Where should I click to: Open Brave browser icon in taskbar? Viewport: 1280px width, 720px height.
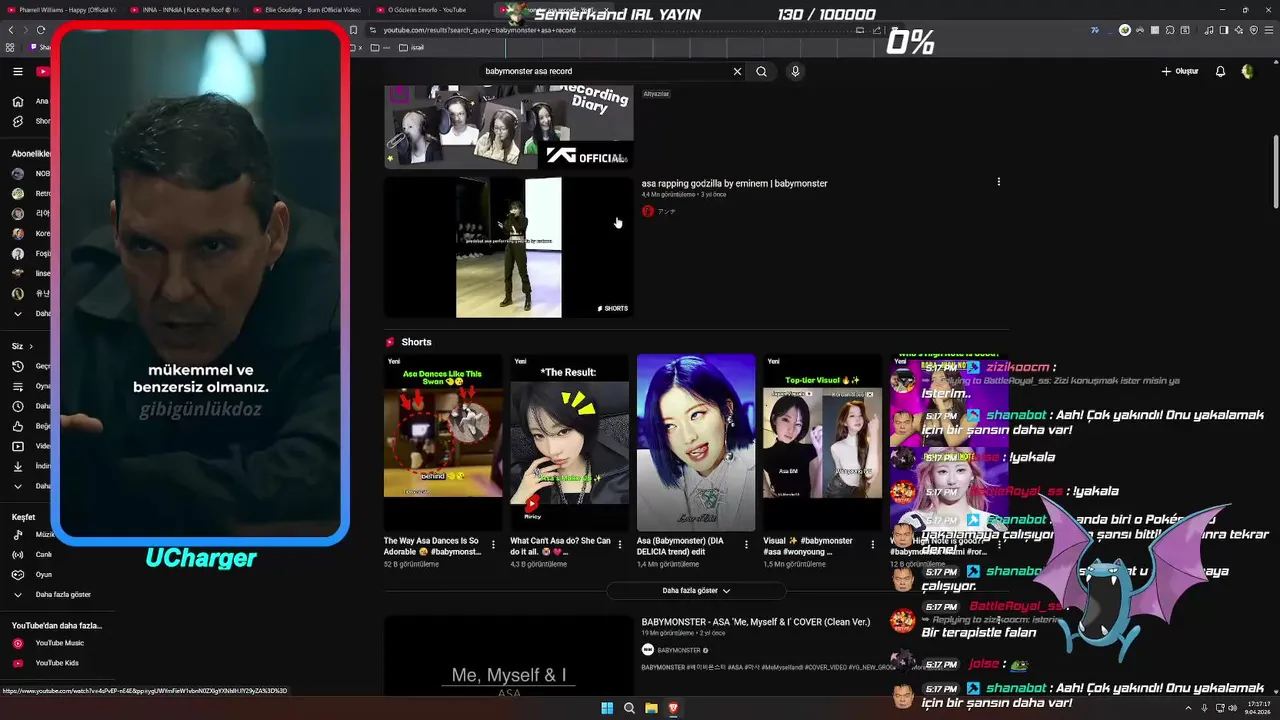pos(673,708)
